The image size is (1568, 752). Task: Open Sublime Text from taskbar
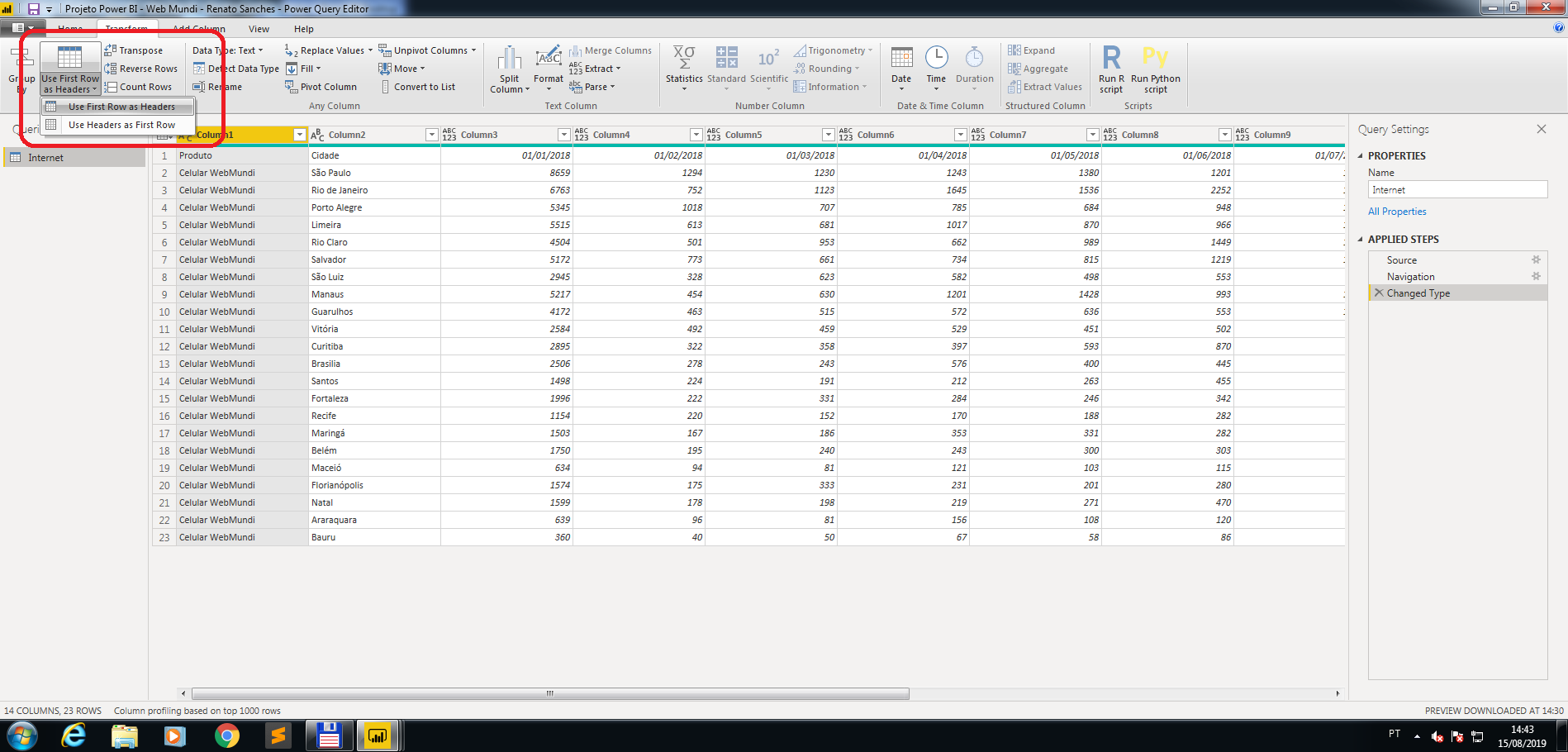pyautogui.click(x=278, y=735)
